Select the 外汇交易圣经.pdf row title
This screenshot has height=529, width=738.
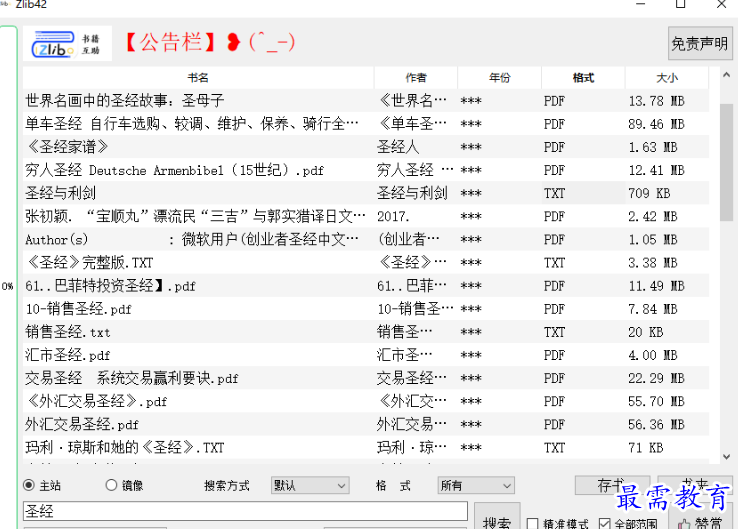[82, 424]
